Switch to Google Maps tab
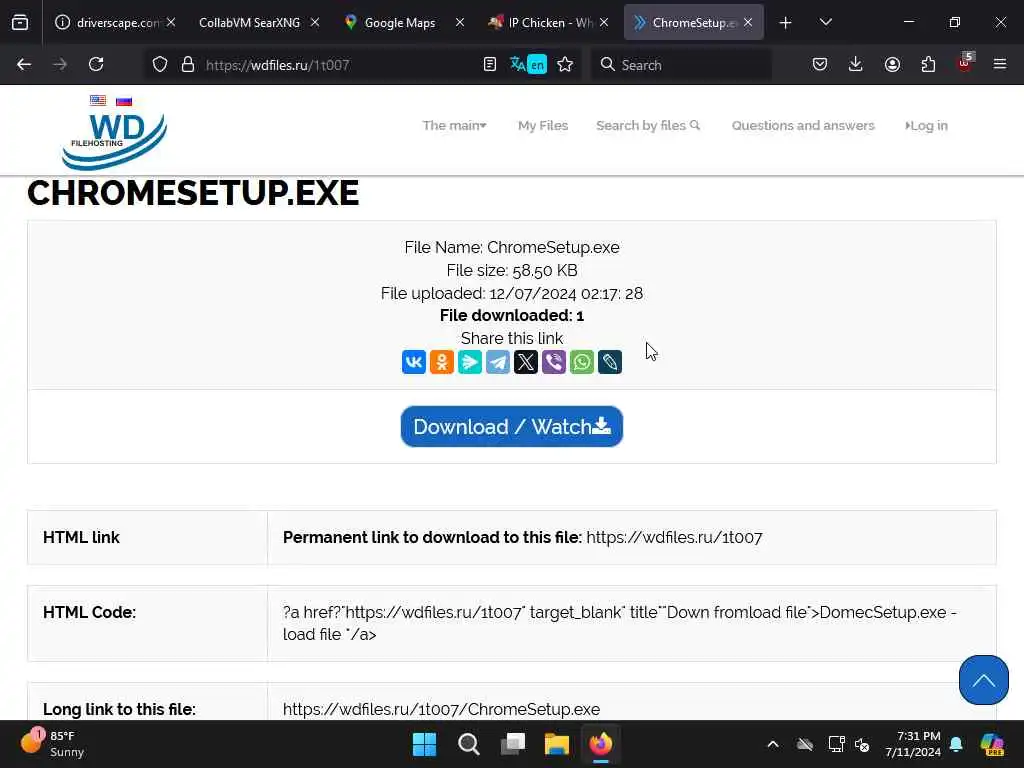Screen dimensions: 1024x768 [x=400, y=23]
